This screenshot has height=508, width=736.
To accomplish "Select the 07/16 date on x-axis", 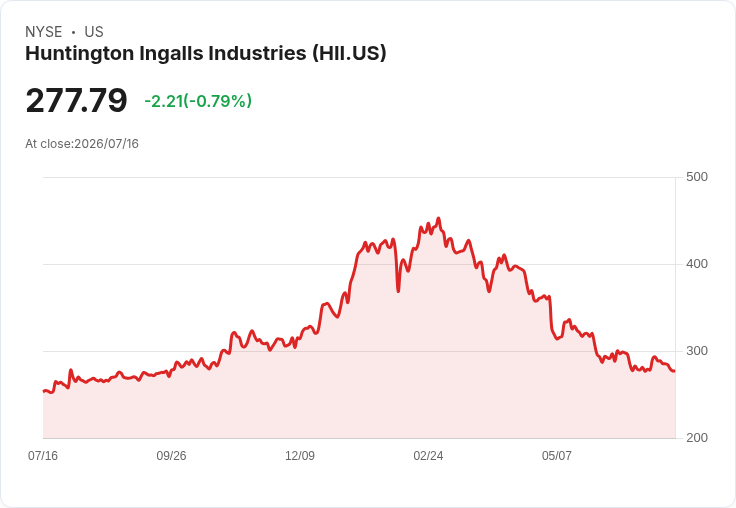I will 43,455.
